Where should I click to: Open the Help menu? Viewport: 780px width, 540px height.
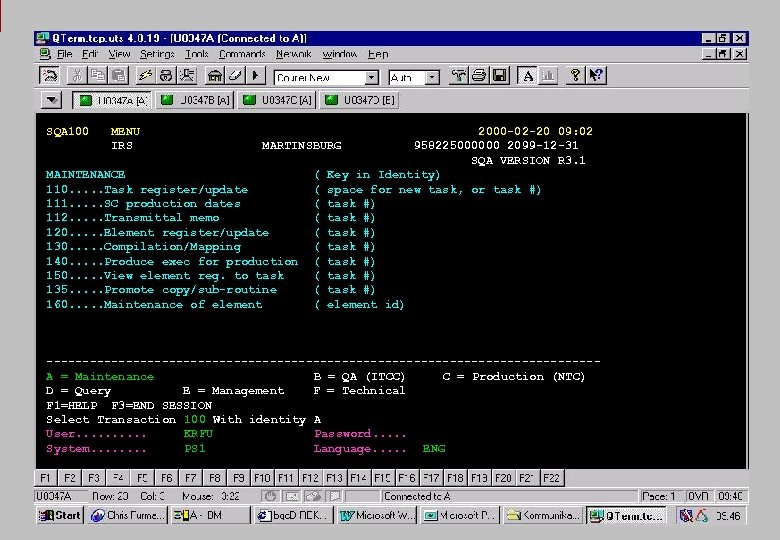point(378,54)
